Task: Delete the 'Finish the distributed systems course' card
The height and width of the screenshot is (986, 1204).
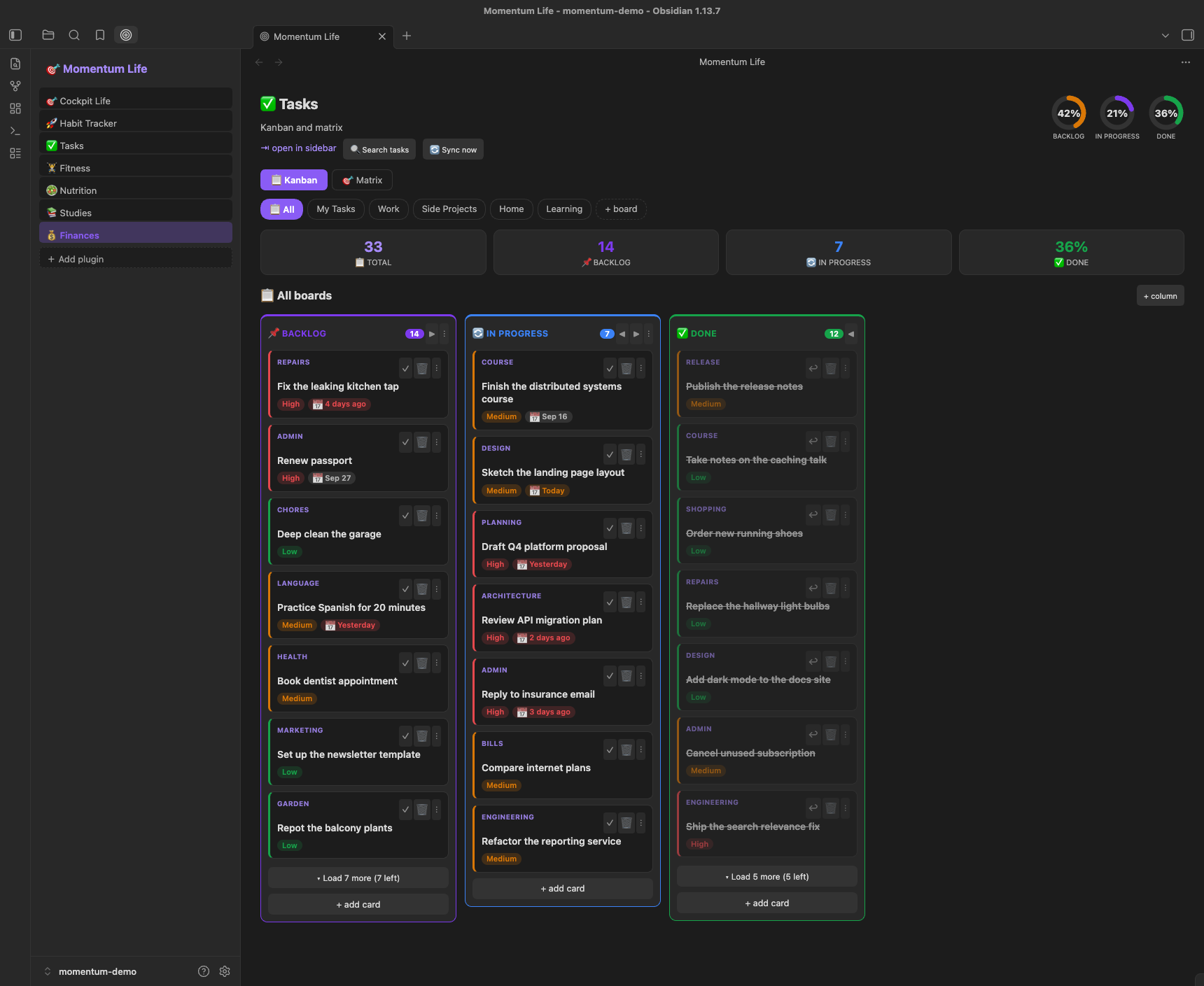Action: tap(626, 368)
